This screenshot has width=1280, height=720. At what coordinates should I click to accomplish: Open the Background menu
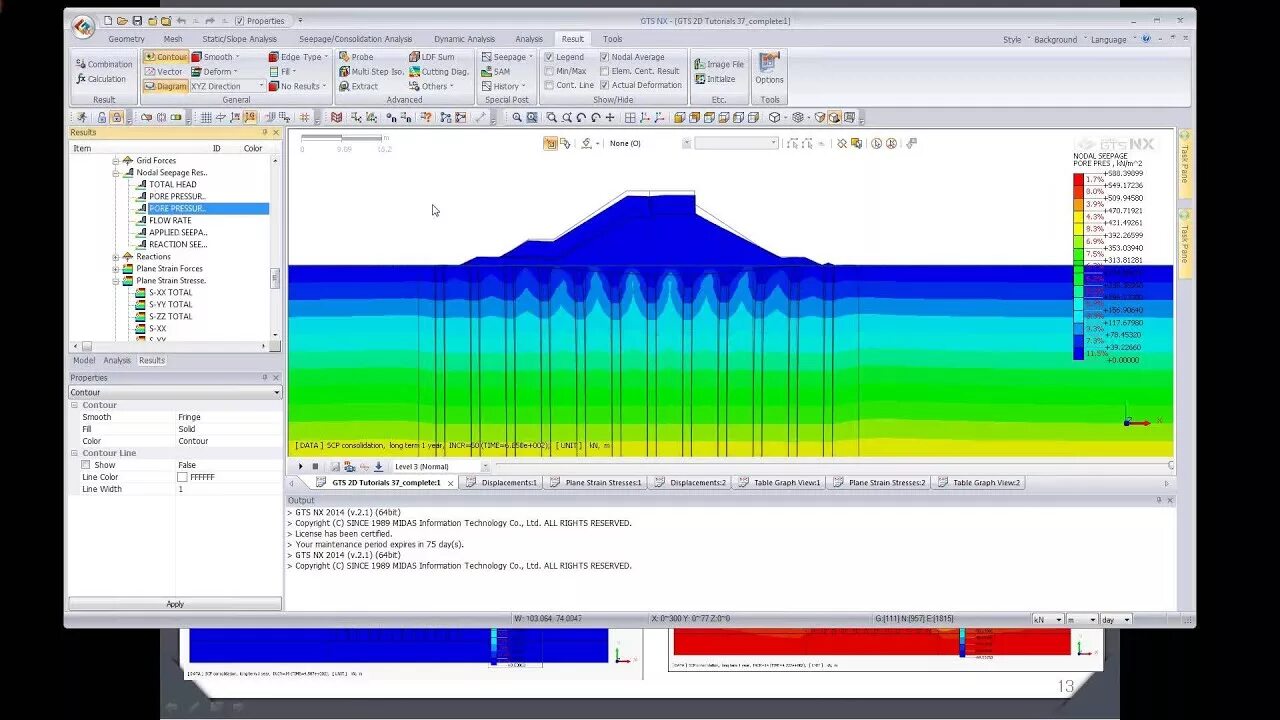[x=1056, y=39]
